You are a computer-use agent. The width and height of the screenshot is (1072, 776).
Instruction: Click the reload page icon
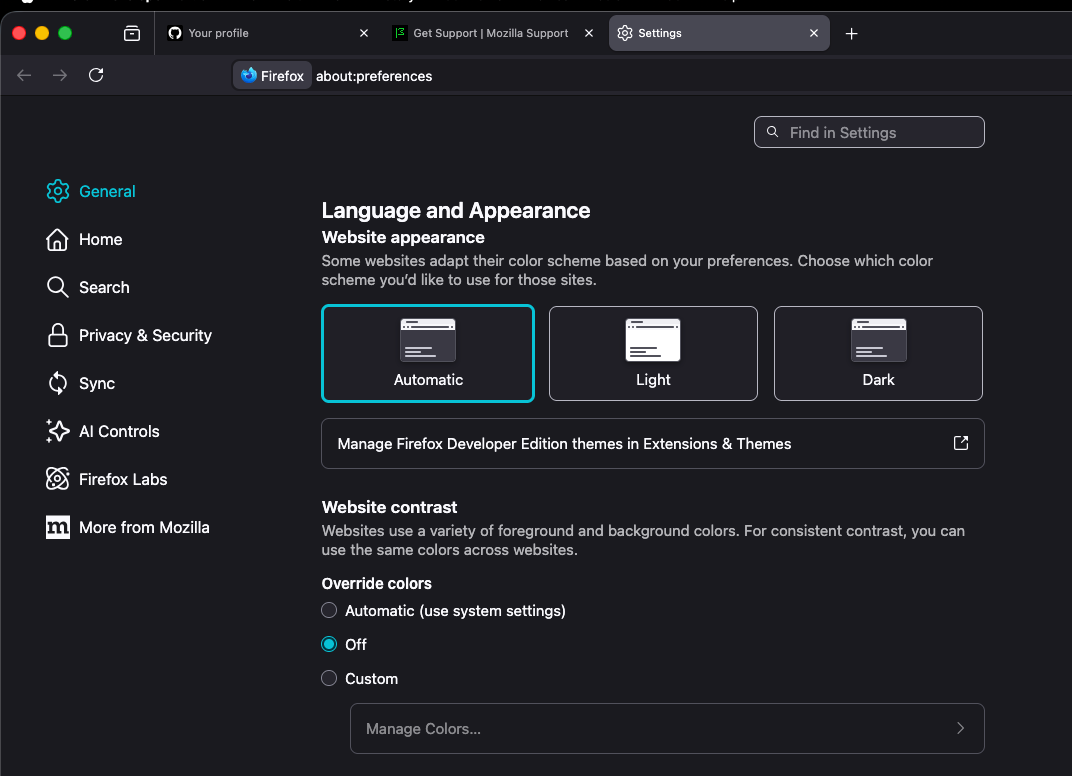[96, 75]
